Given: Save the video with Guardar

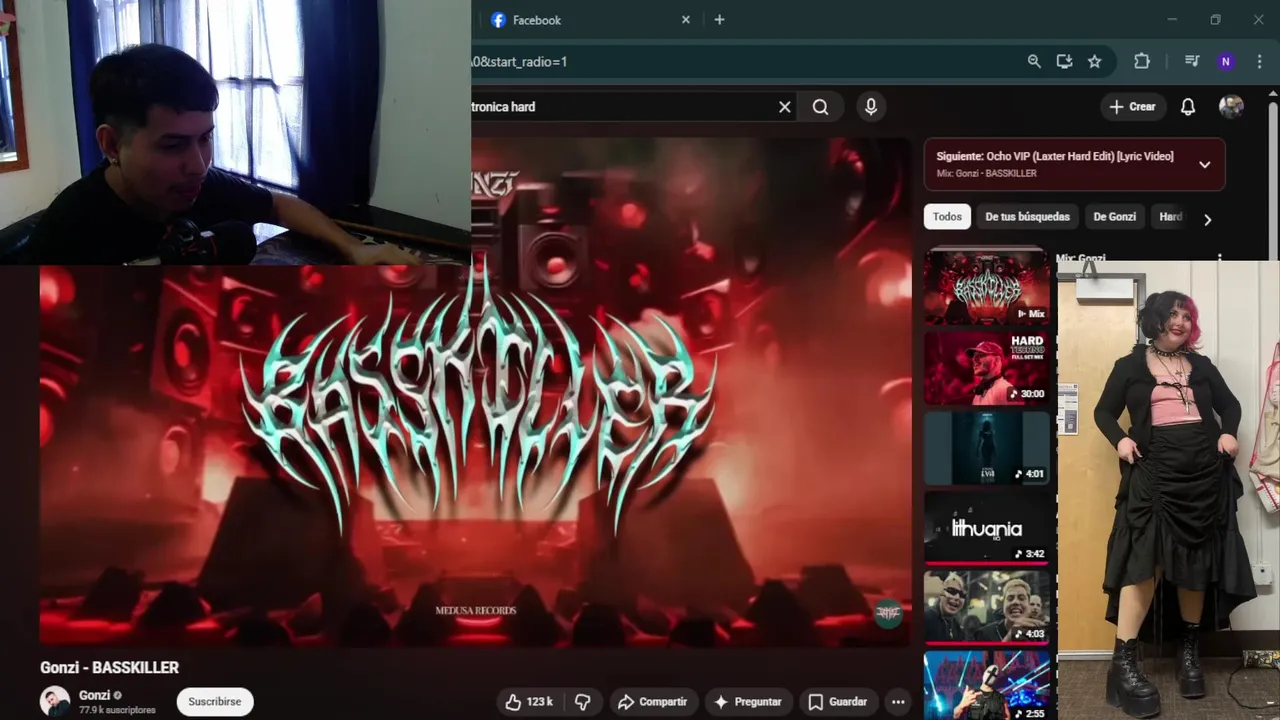Looking at the screenshot, I should pos(837,702).
